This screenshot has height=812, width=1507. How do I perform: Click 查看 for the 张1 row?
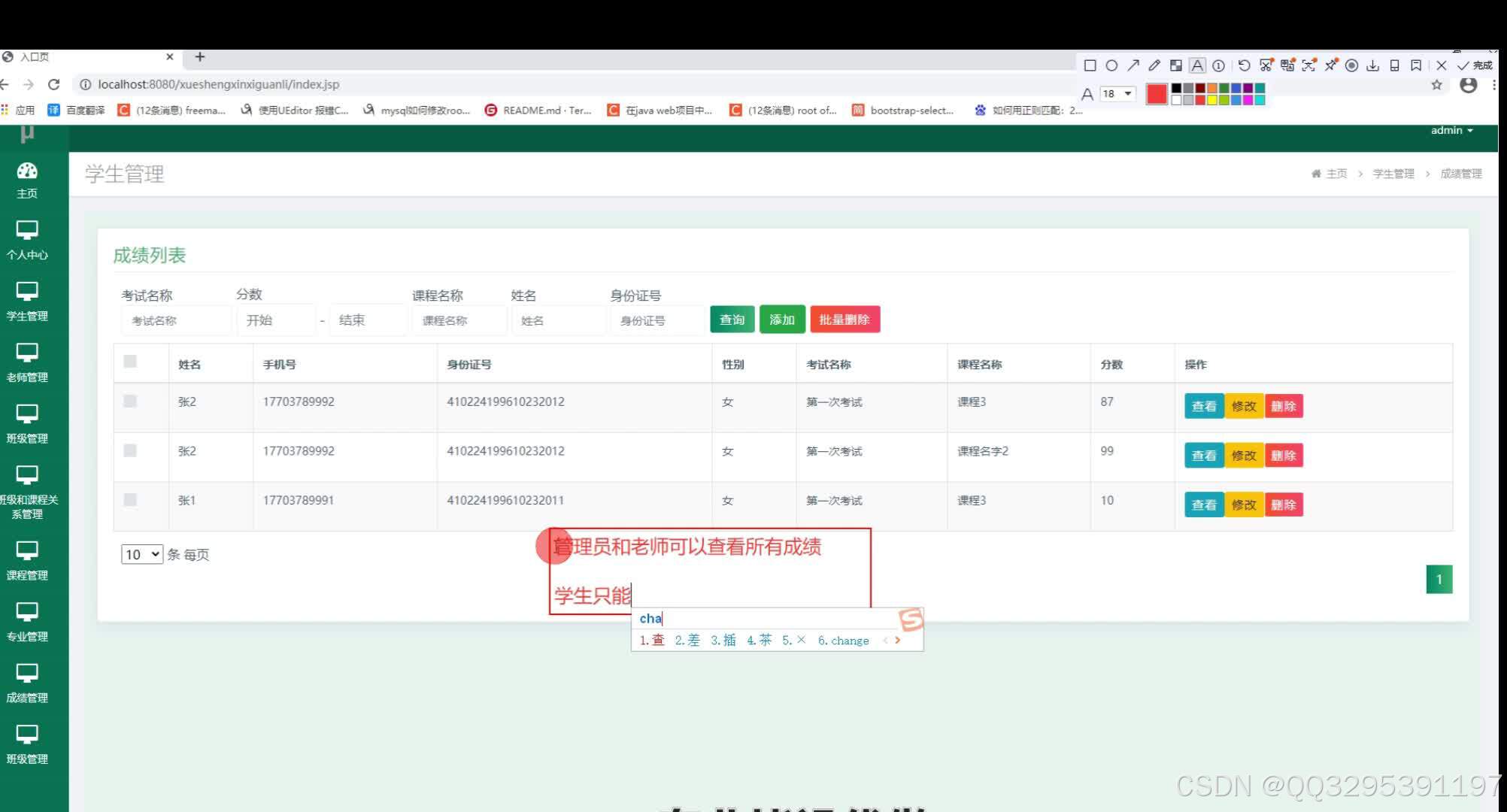(1204, 504)
